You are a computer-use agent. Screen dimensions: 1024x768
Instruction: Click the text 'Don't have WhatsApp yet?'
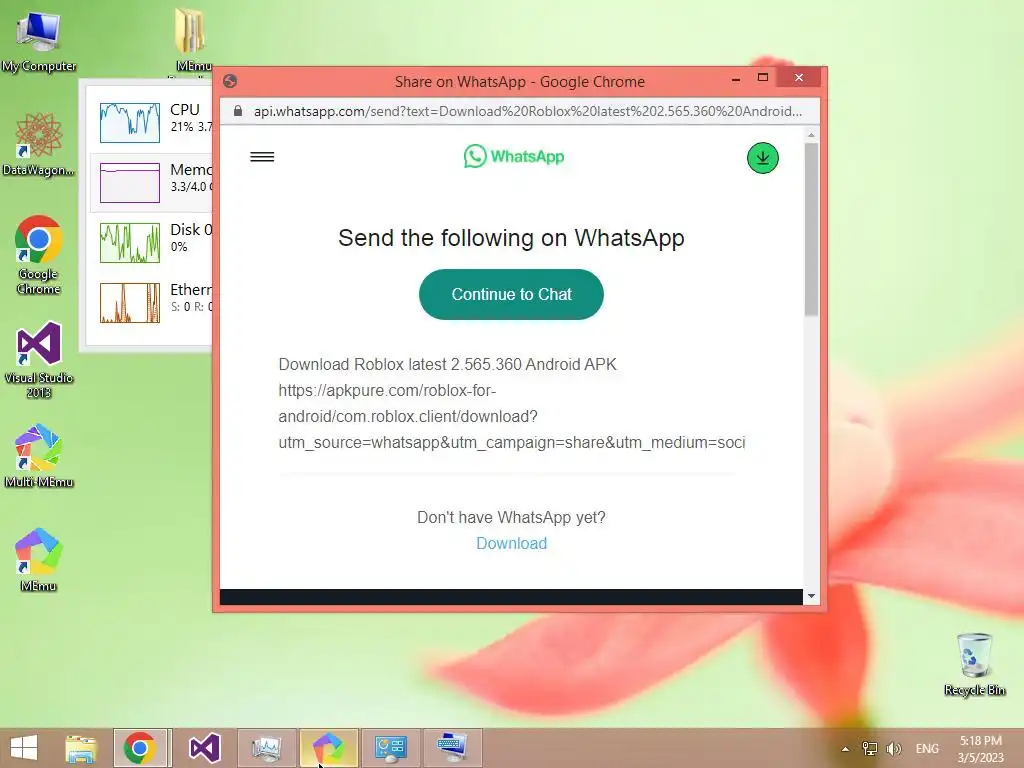[x=511, y=517]
